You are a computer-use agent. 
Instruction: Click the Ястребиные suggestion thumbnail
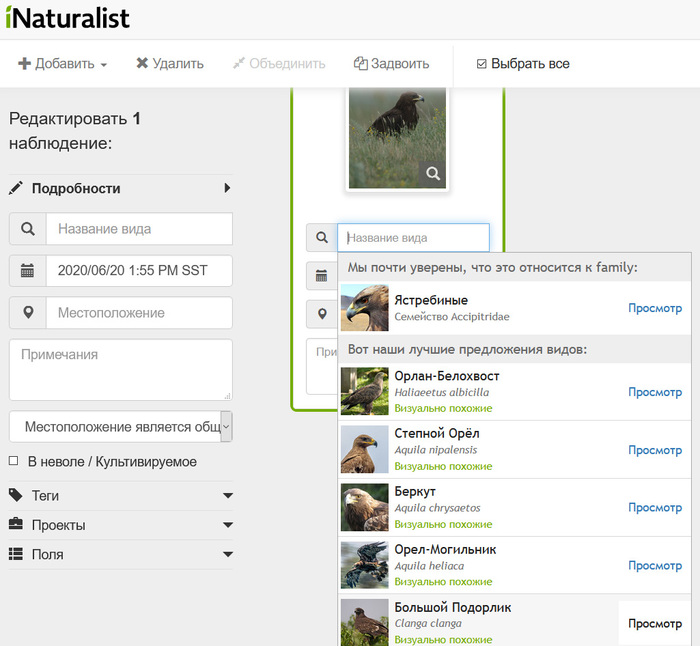[364, 308]
